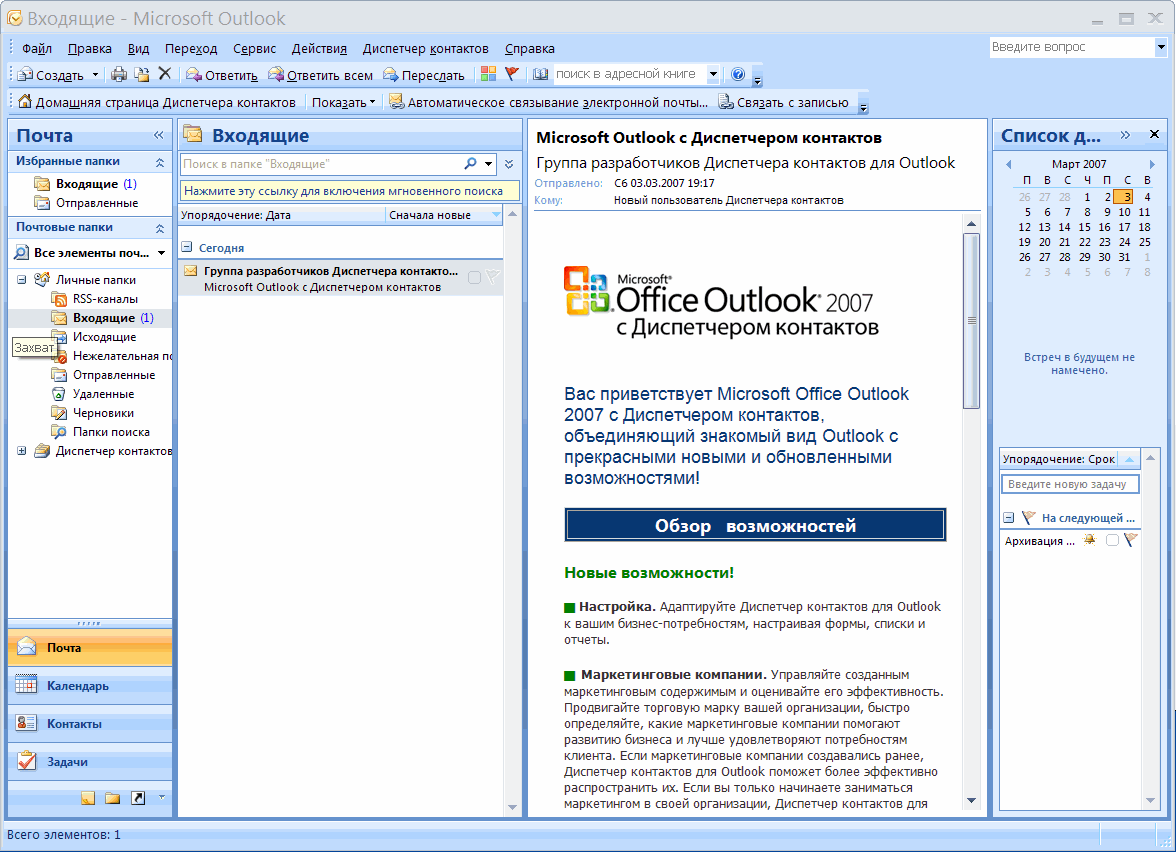Click the Folder List icon below navigation buttons
The image size is (1176, 852).
112,798
